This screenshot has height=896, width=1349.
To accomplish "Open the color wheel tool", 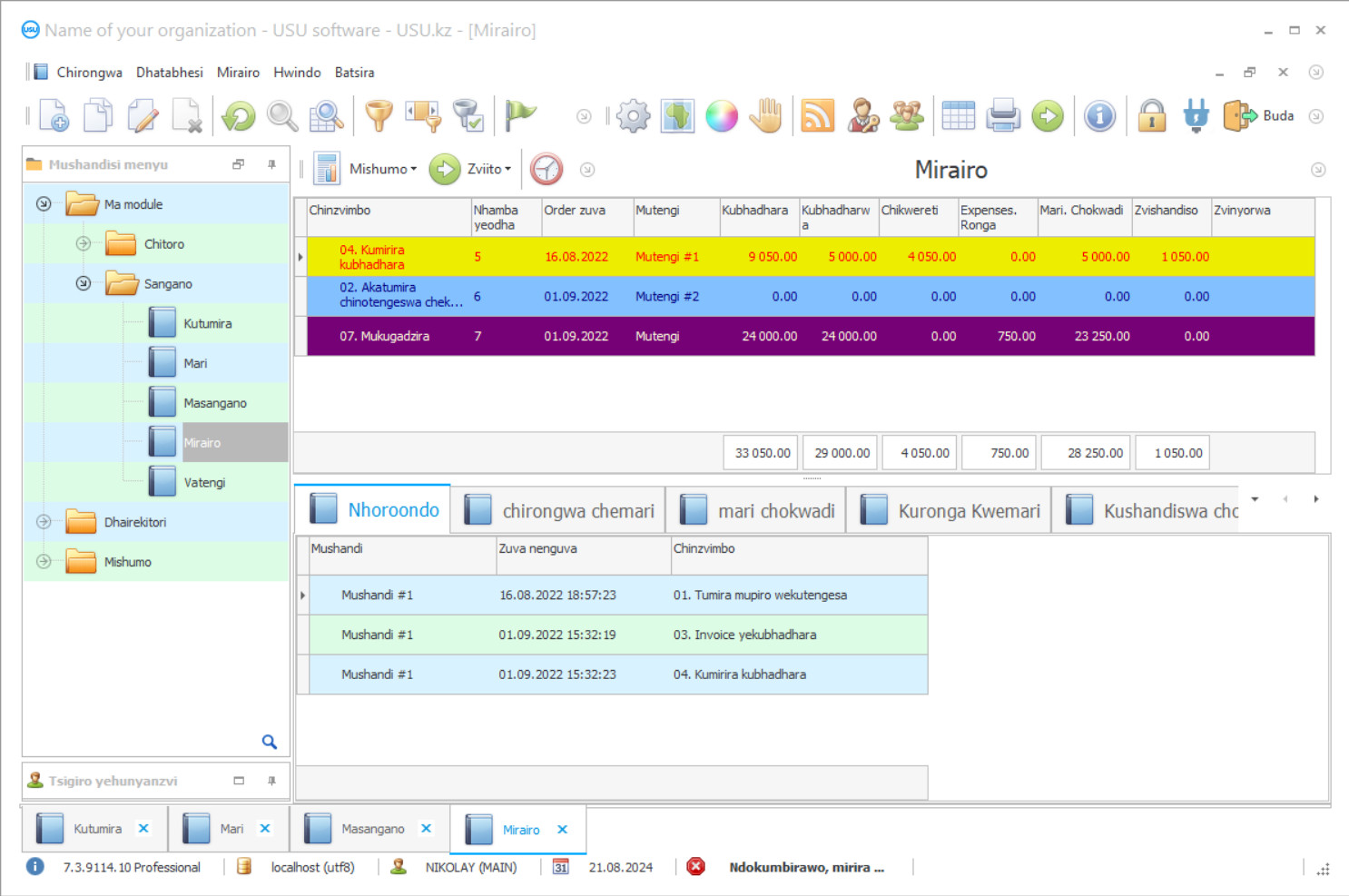I will pyautogui.click(x=722, y=115).
